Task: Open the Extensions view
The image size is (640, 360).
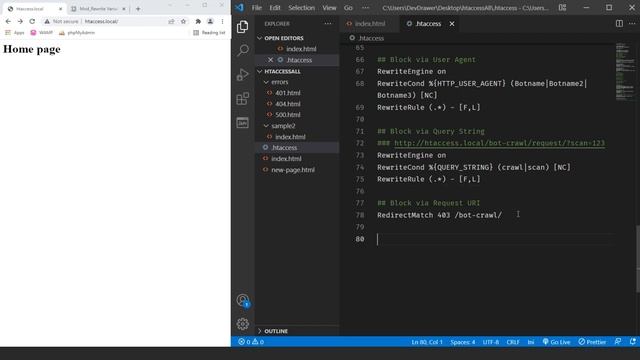Action: pyautogui.click(x=242, y=98)
